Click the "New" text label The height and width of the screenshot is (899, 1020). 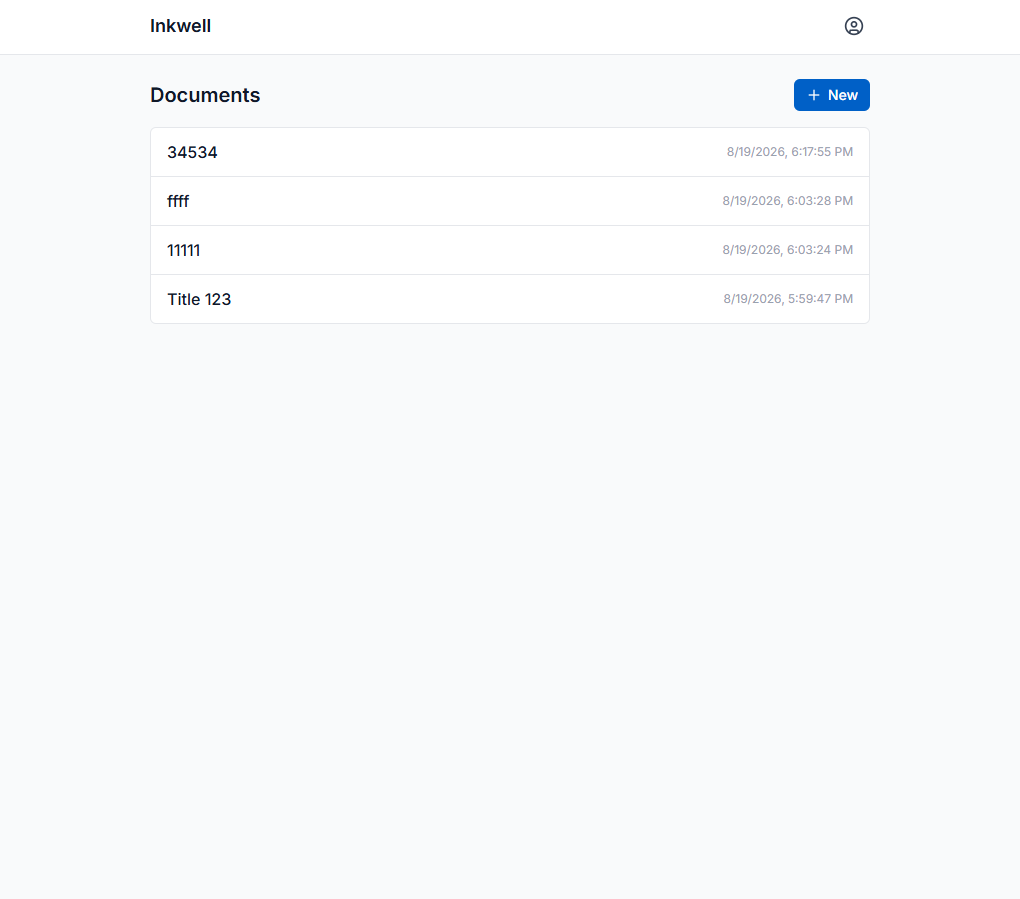coord(842,95)
